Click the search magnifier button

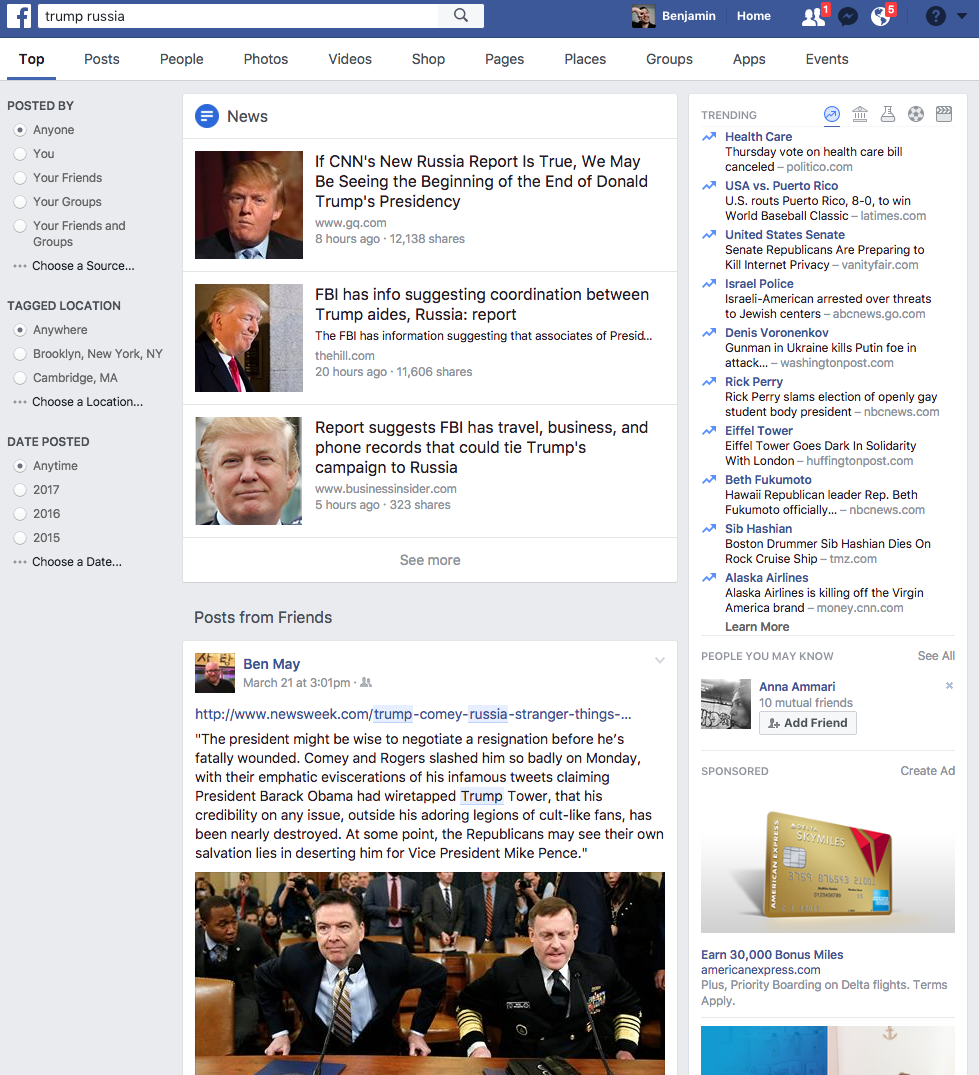[461, 16]
